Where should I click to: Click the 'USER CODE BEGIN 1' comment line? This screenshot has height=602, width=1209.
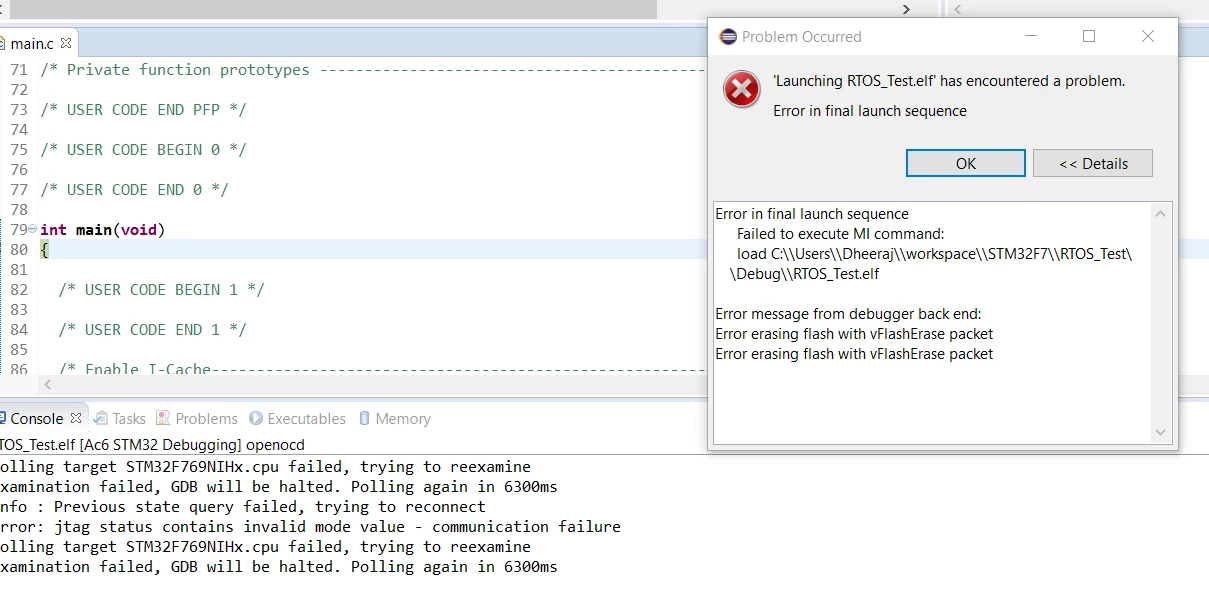[x=161, y=289]
